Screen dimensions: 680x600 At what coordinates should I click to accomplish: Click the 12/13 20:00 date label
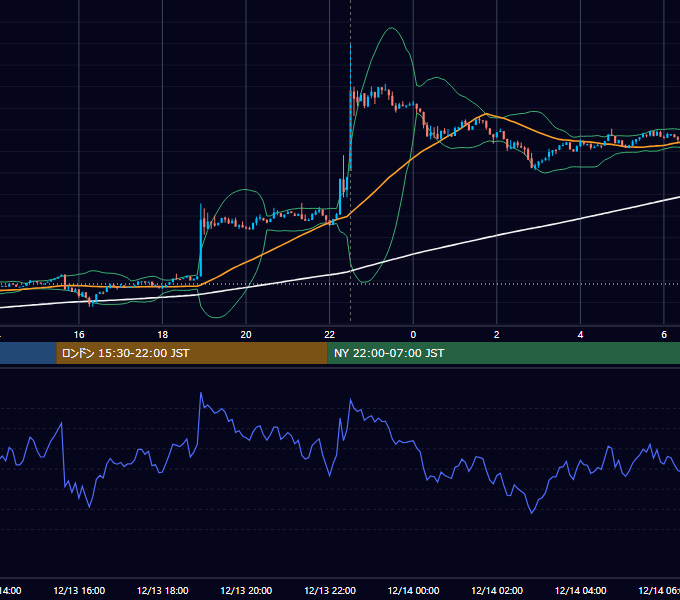click(x=246, y=590)
